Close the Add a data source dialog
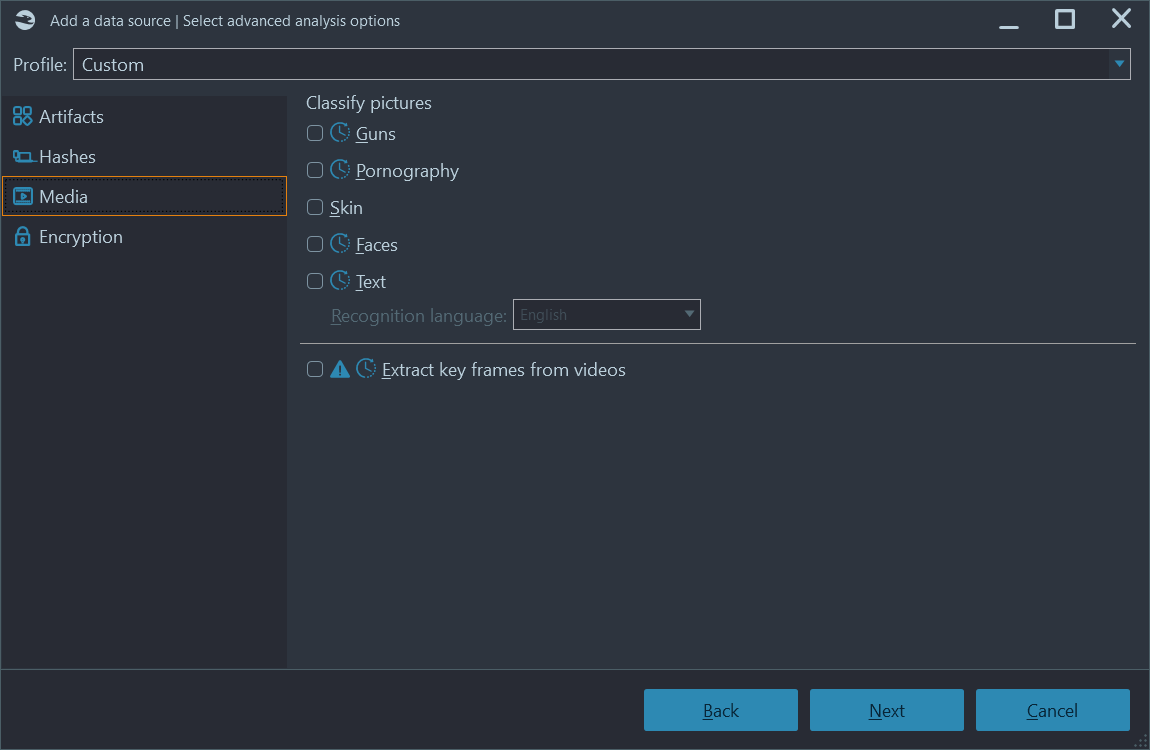 tap(1121, 18)
